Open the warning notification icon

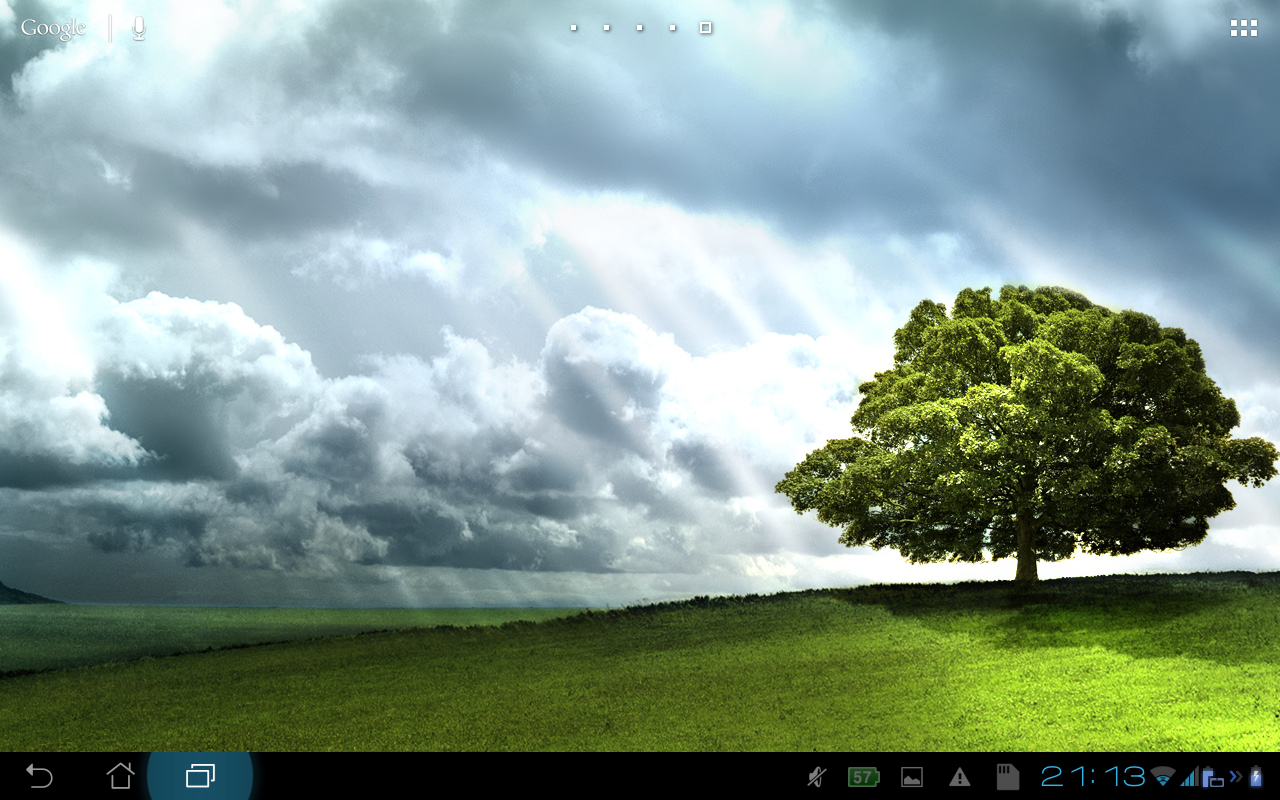pos(960,776)
